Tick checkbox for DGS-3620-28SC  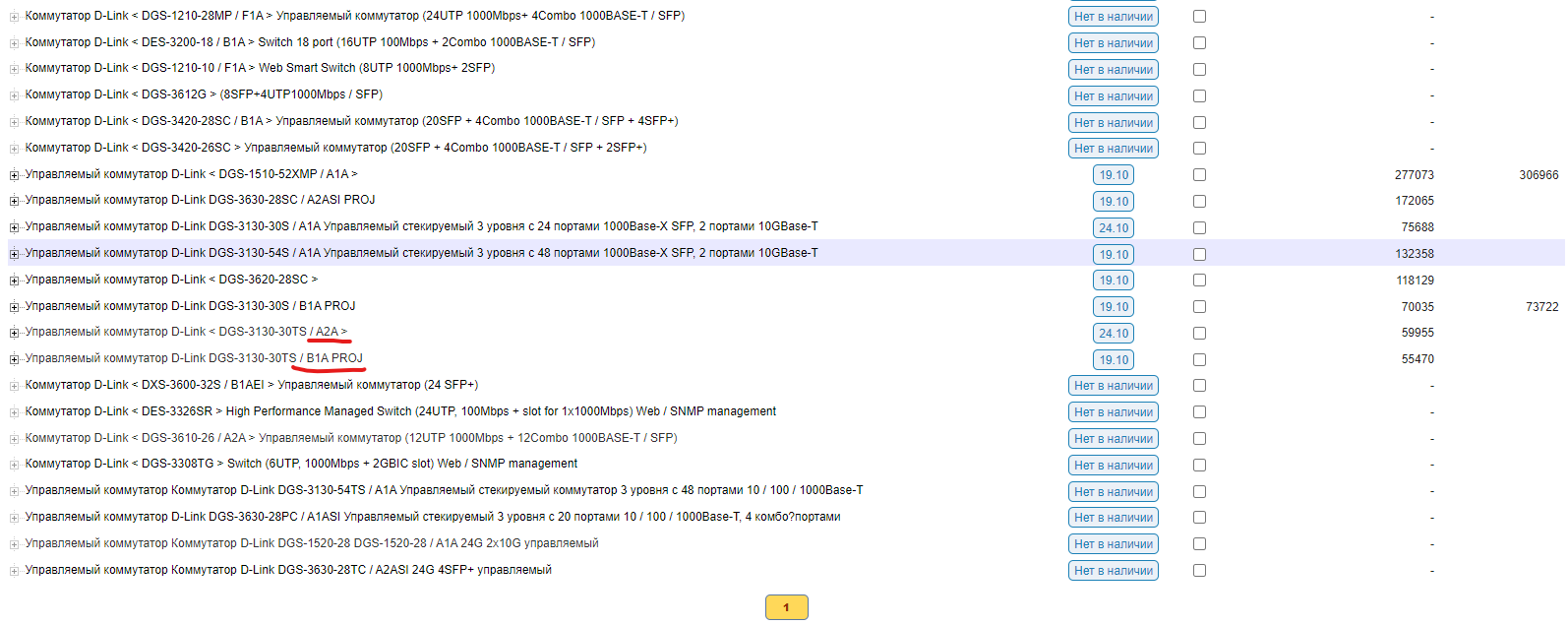1199,281
